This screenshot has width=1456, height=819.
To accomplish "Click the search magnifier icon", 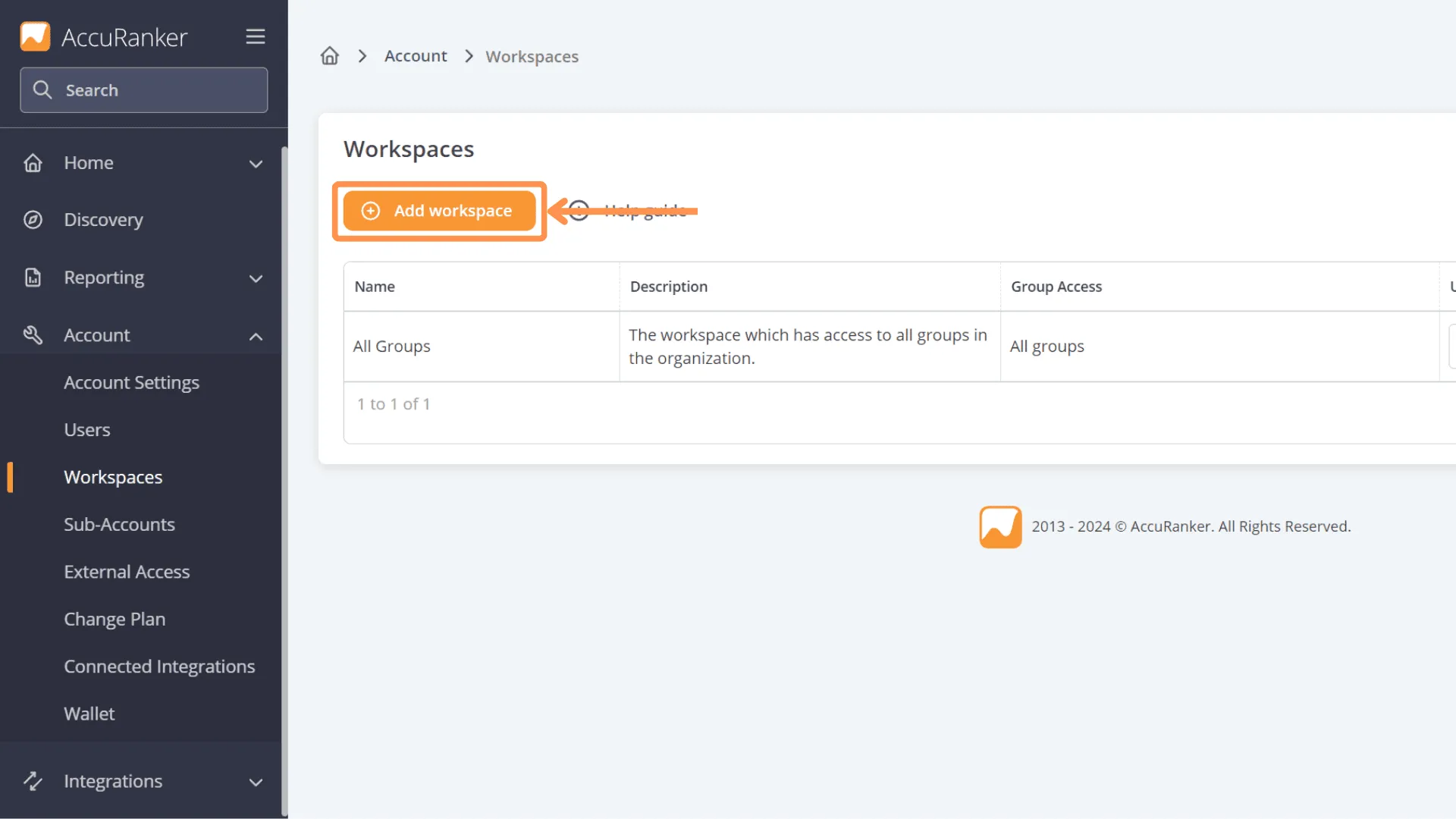I will 43,89.
